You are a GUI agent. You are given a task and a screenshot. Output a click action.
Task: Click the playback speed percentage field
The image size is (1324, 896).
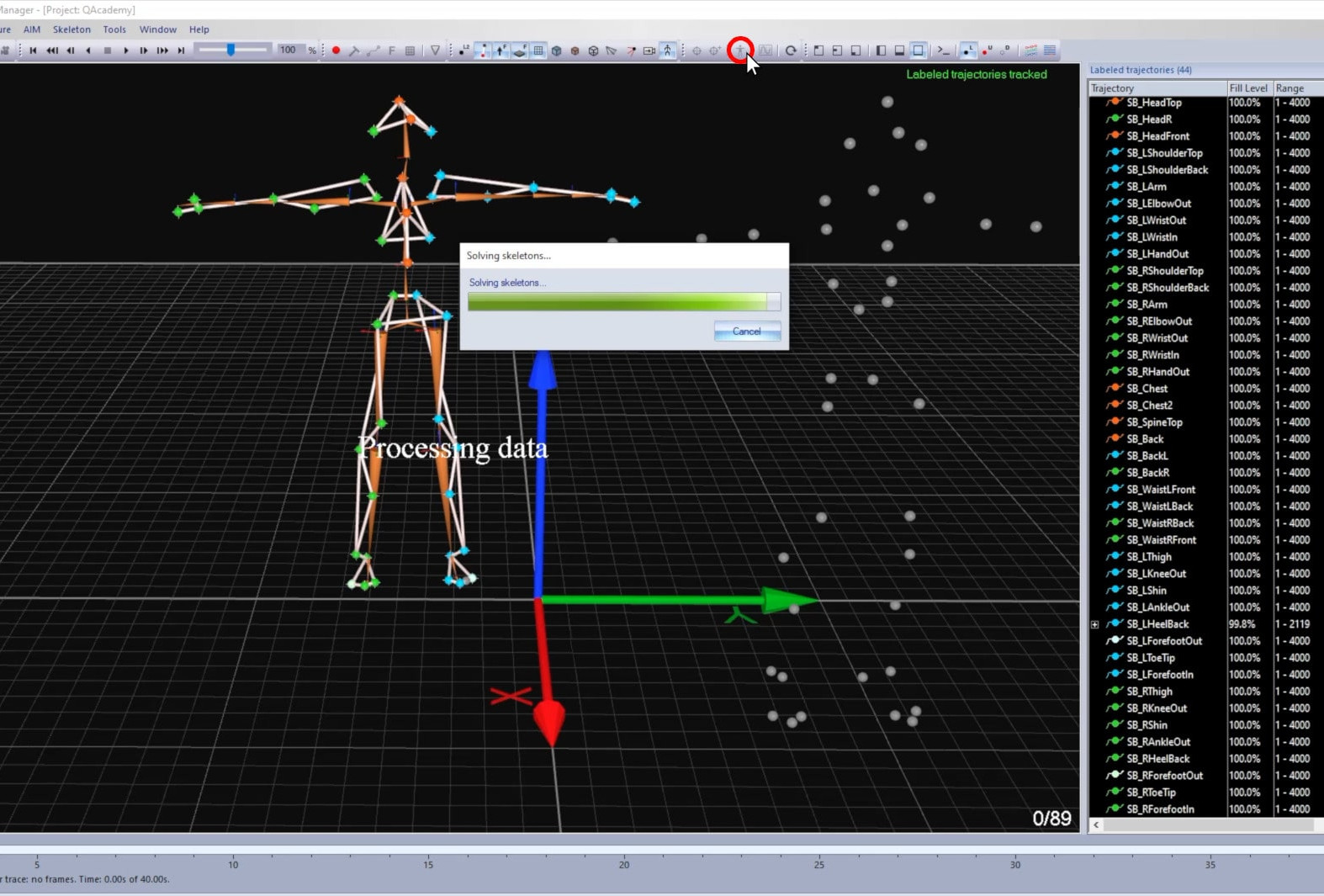[x=289, y=50]
